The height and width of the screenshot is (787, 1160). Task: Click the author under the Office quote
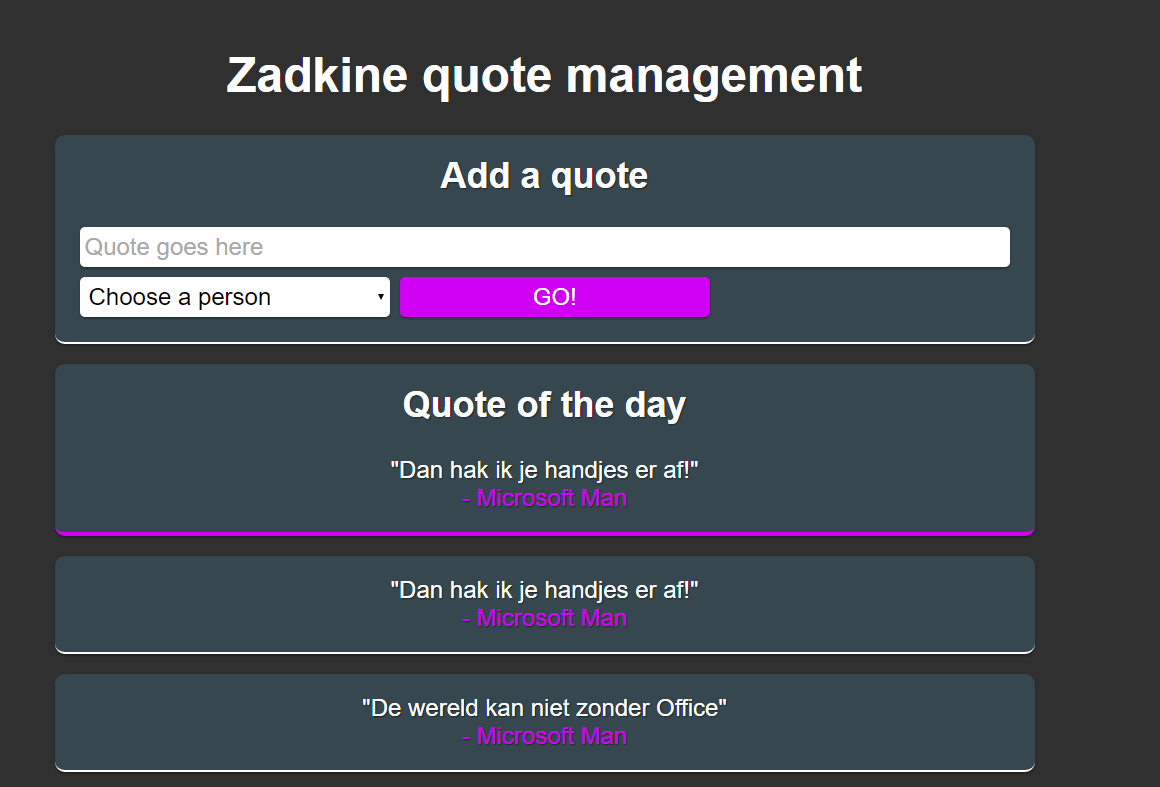coord(544,736)
